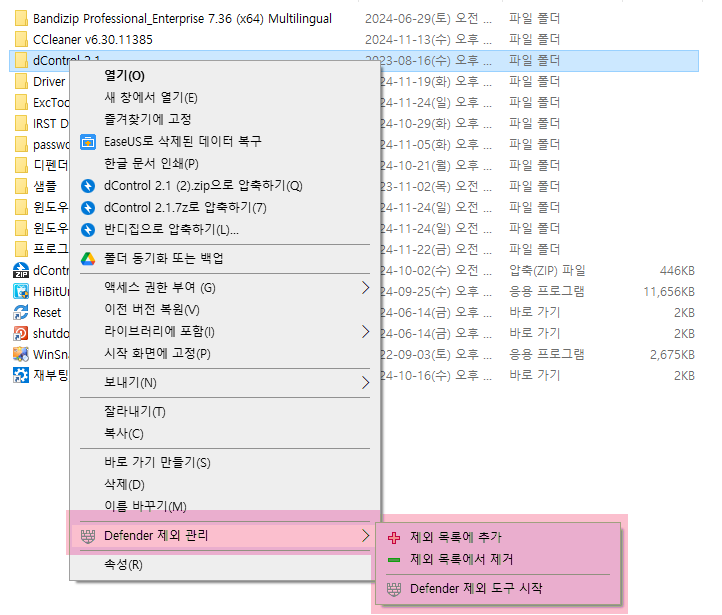The height and width of the screenshot is (615, 722).
Task: Expand the Defender 제외 관리 submenu arrow
Action: coord(366,536)
